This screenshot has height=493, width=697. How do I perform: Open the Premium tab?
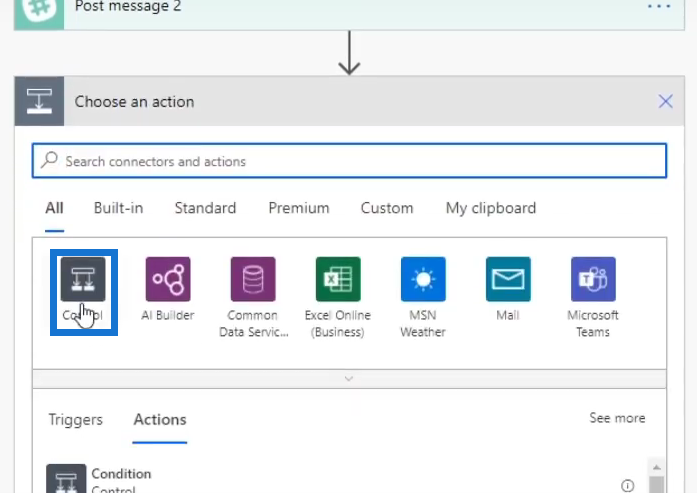point(299,208)
